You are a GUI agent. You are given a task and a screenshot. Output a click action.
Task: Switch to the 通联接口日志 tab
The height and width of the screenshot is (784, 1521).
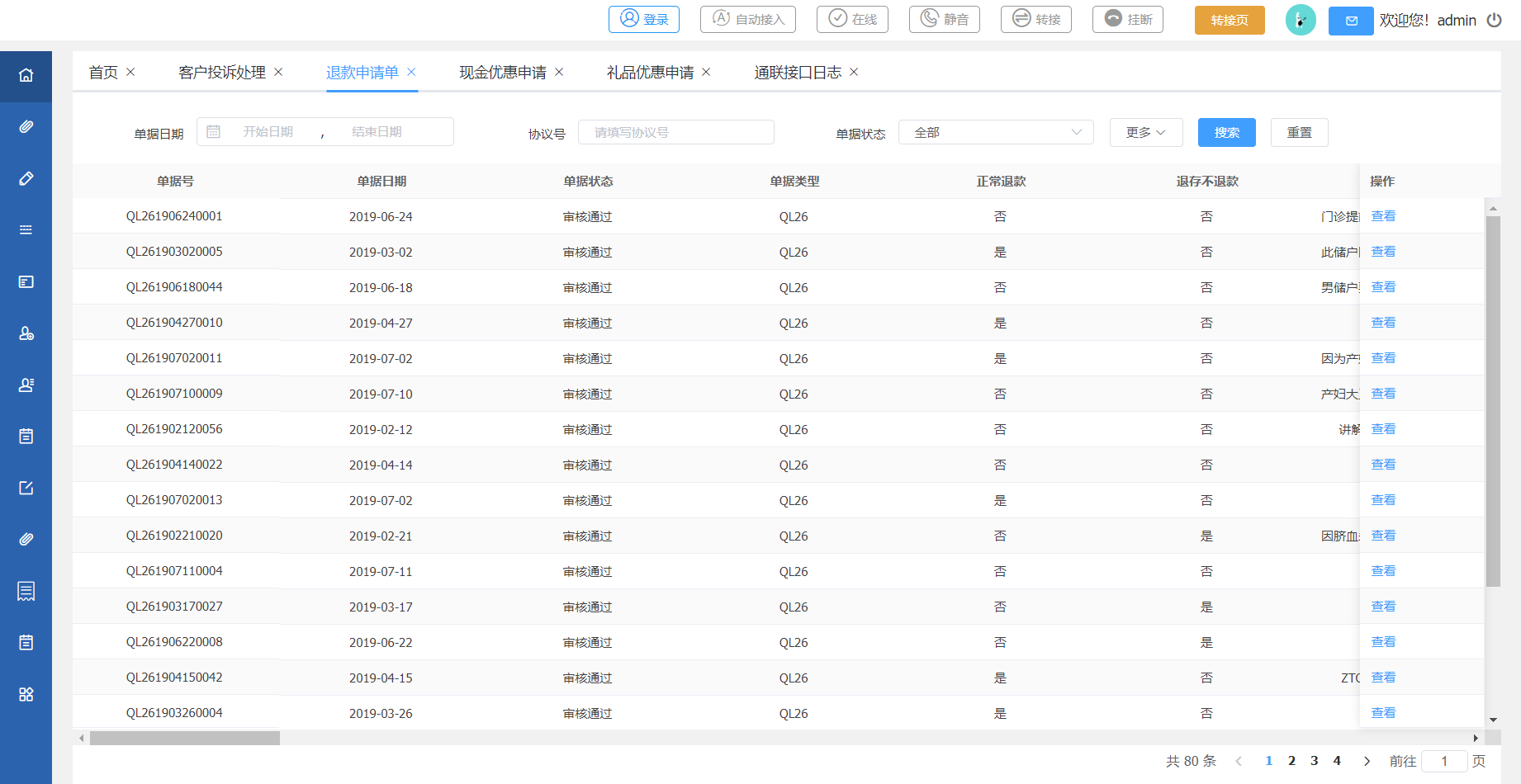click(797, 73)
